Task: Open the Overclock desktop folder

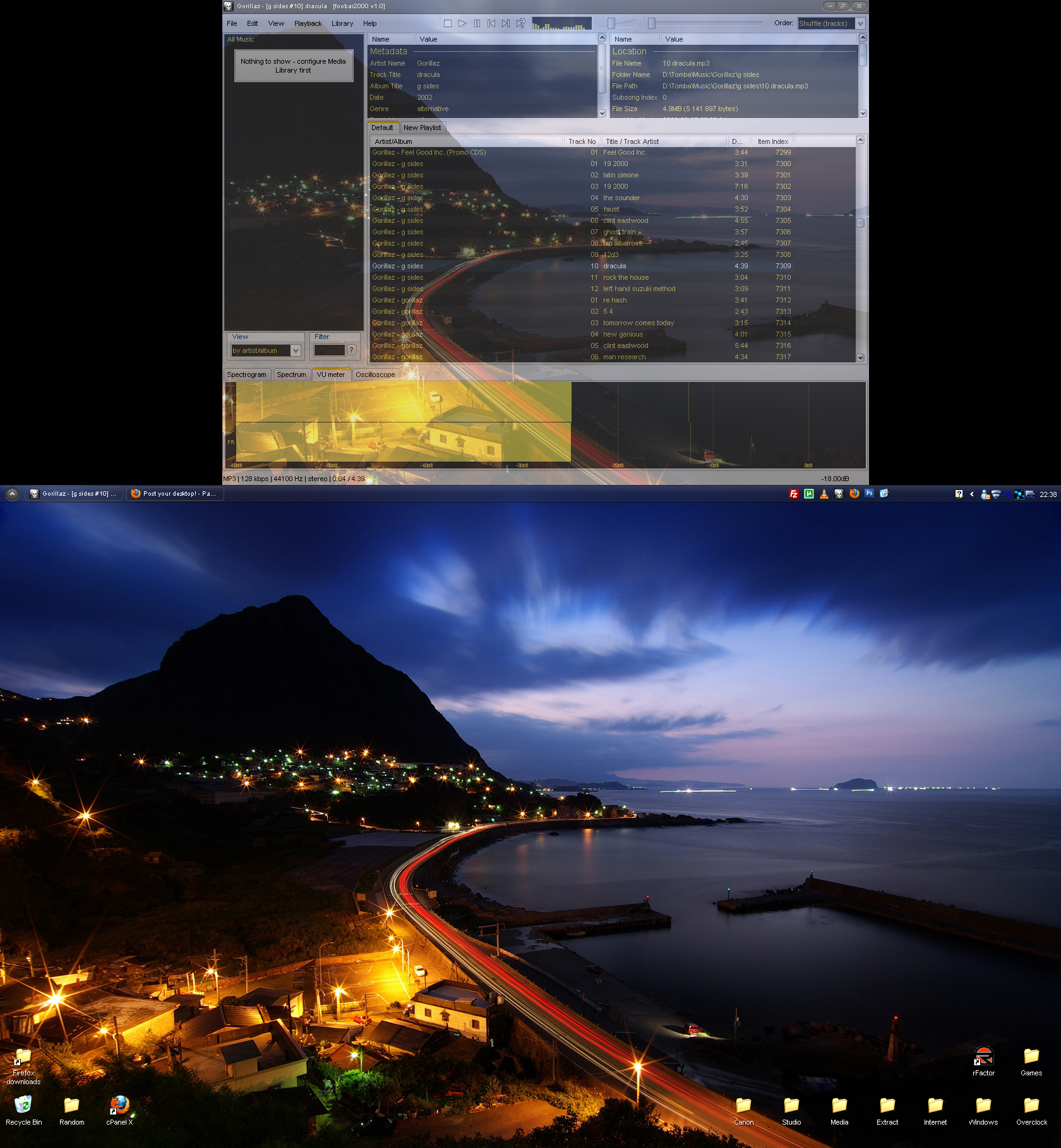Action: tap(1031, 1111)
